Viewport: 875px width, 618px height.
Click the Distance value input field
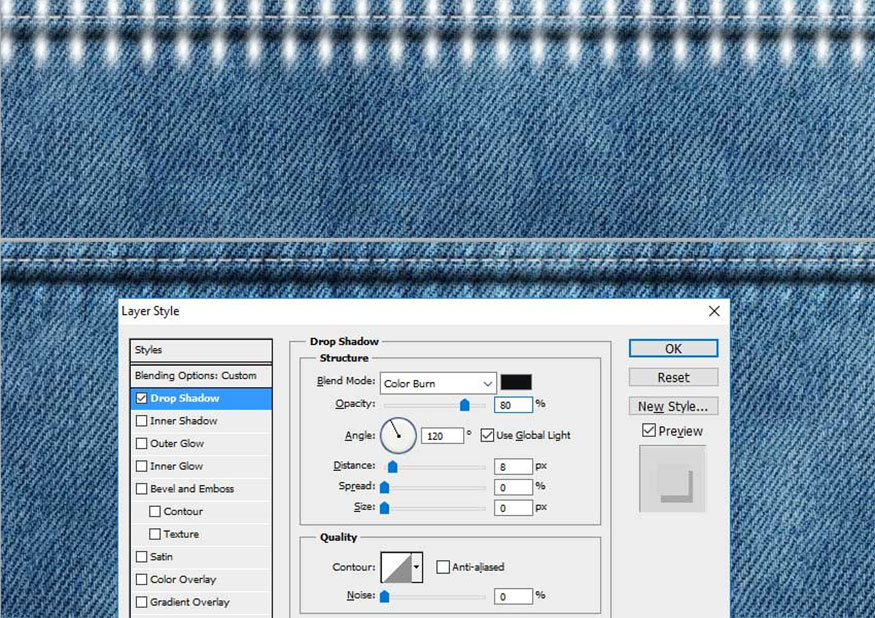coord(513,466)
